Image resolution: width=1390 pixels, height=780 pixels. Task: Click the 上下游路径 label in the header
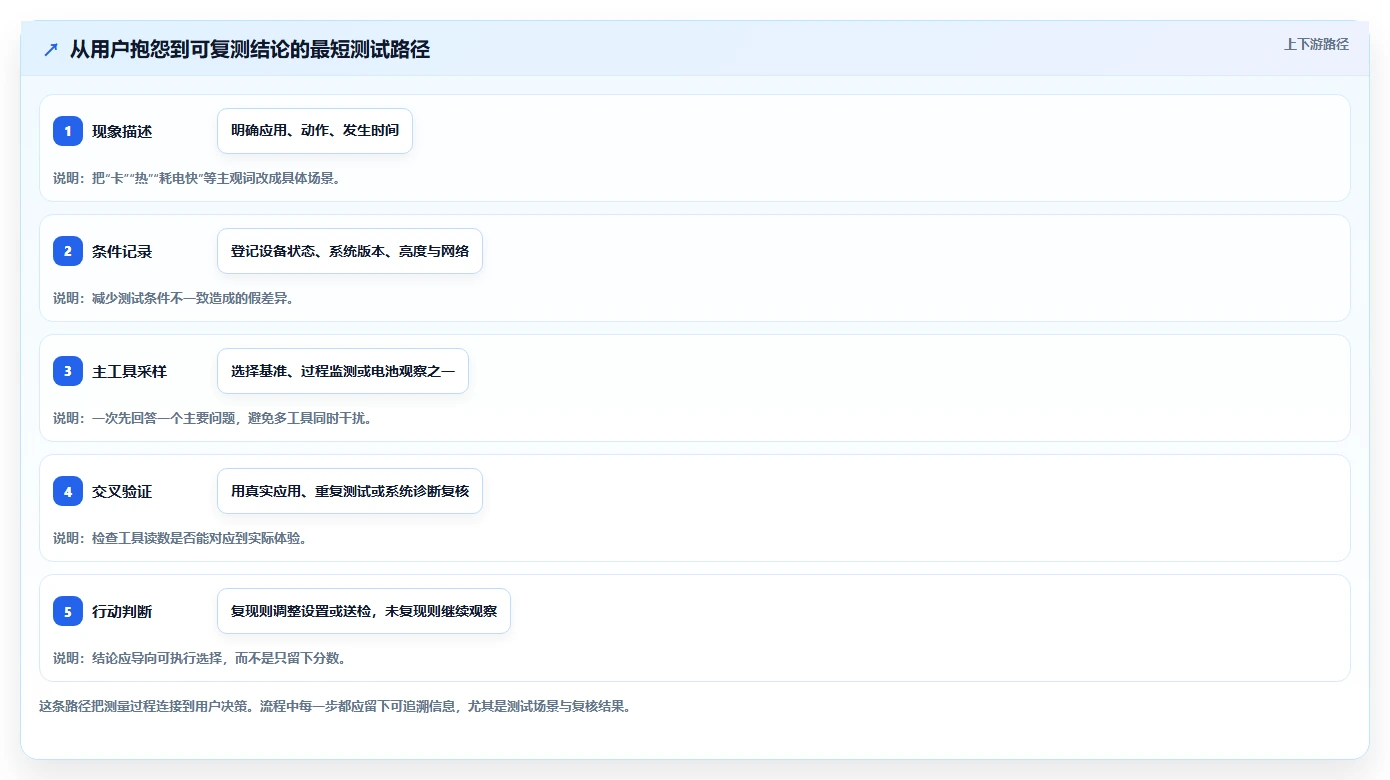pyautogui.click(x=1316, y=45)
